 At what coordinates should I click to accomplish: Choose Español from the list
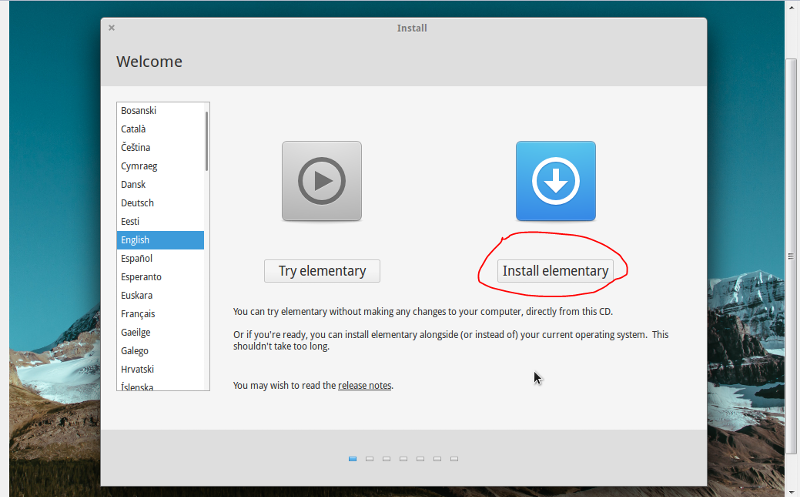[x=160, y=258]
